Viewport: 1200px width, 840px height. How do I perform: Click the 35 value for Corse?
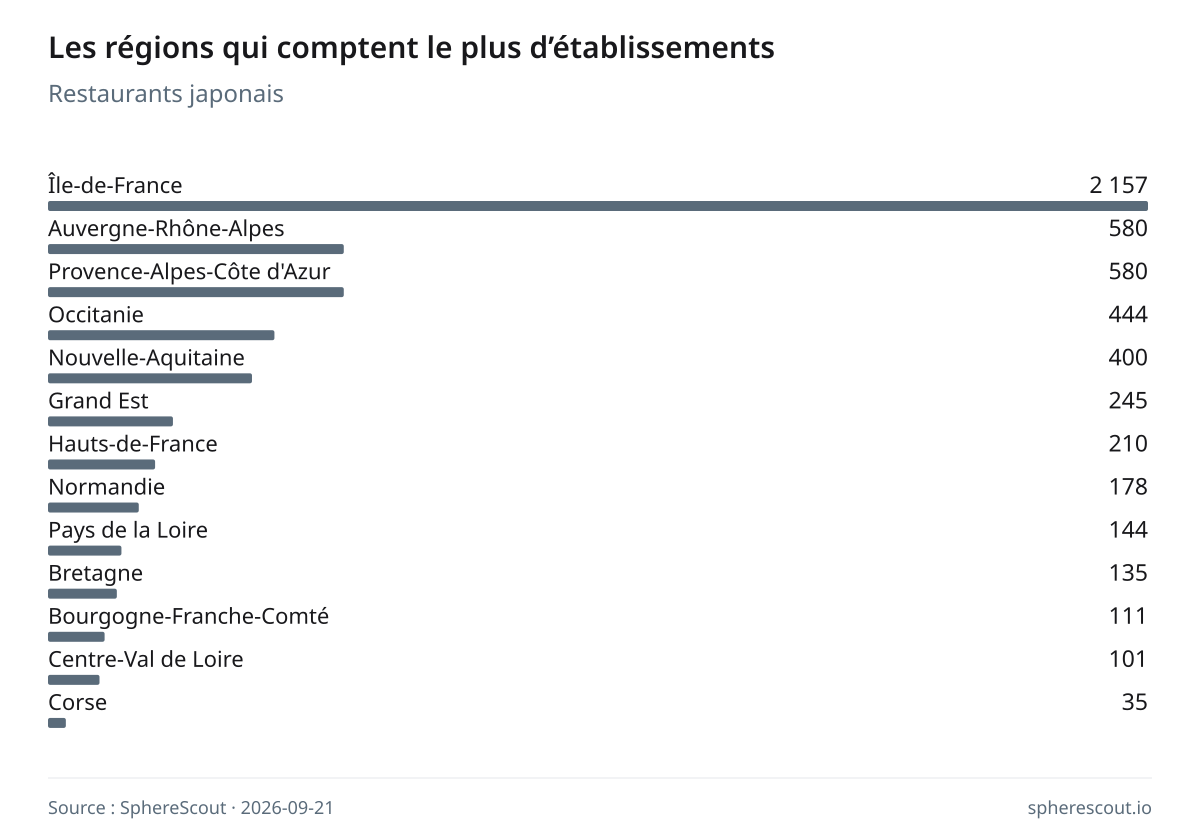coord(1134,702)
